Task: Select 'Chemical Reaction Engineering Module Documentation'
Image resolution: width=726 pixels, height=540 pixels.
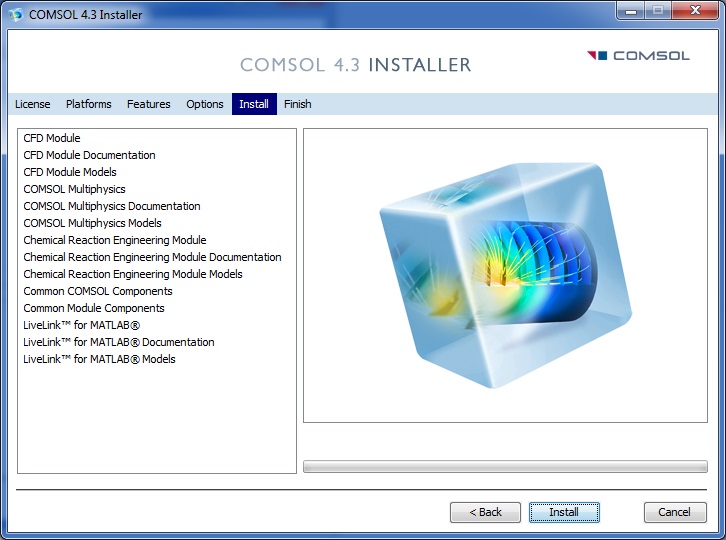Action: (152, 257)
